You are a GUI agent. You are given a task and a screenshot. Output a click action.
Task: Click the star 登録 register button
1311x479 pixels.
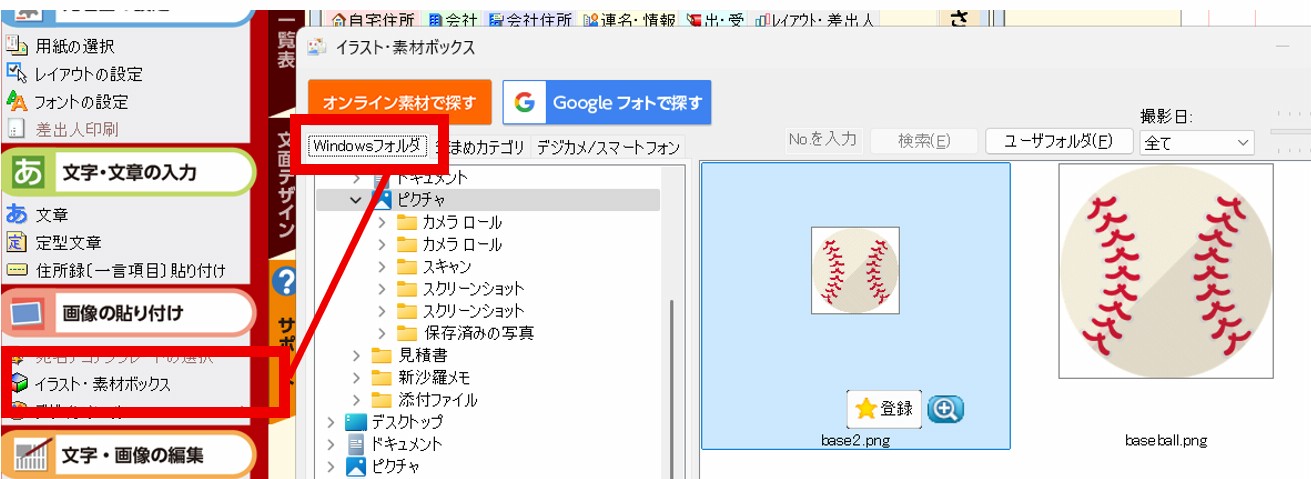884,408
